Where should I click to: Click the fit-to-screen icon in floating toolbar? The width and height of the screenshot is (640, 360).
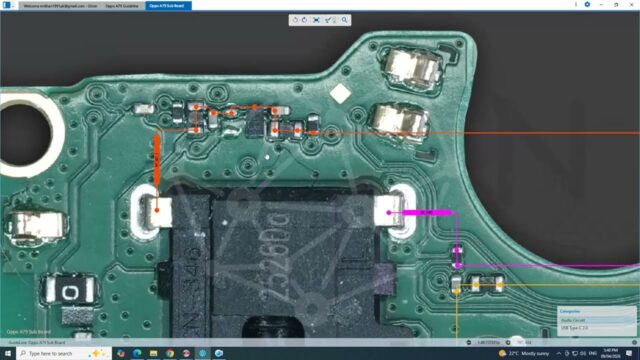tap(316, 20)
